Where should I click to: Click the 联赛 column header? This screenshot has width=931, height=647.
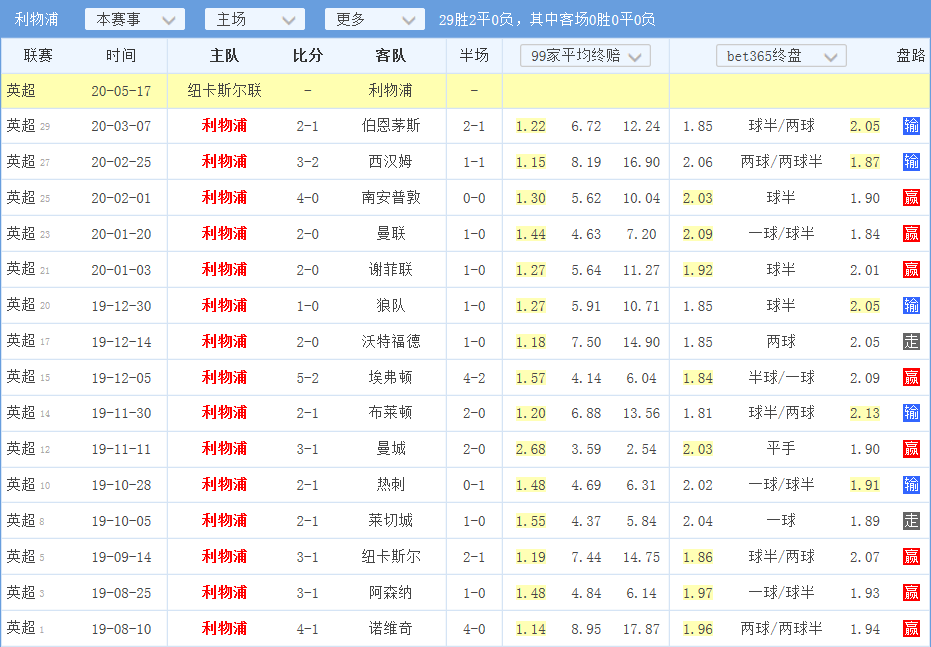click(38, 56)
